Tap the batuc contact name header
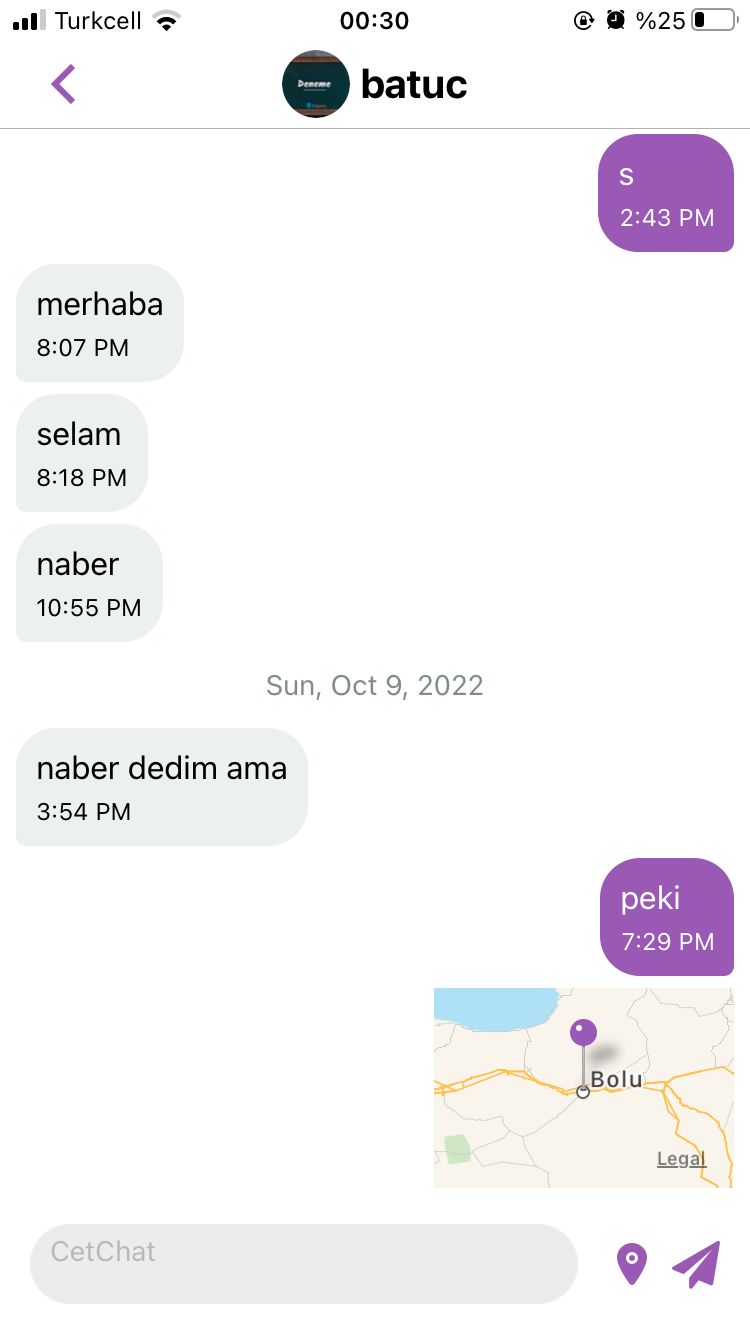This screenshot has width=750, height=1334. click(414, 84)
